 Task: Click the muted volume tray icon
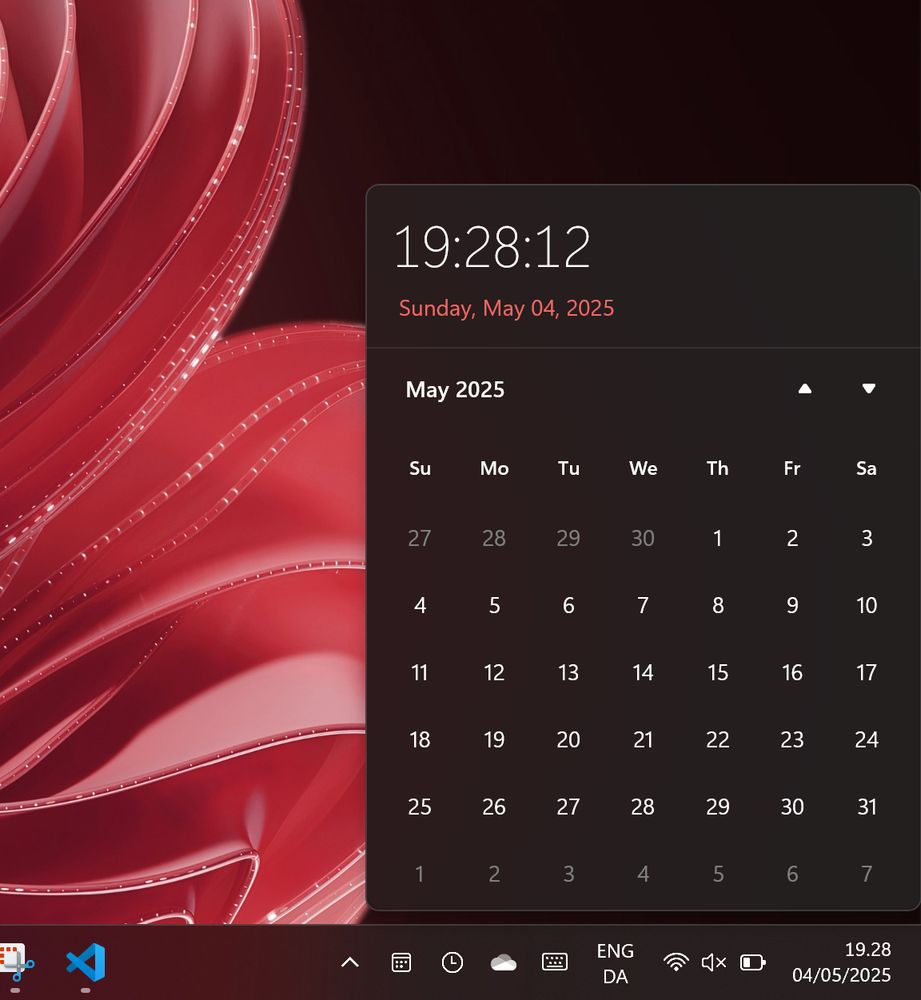point(714,962)
